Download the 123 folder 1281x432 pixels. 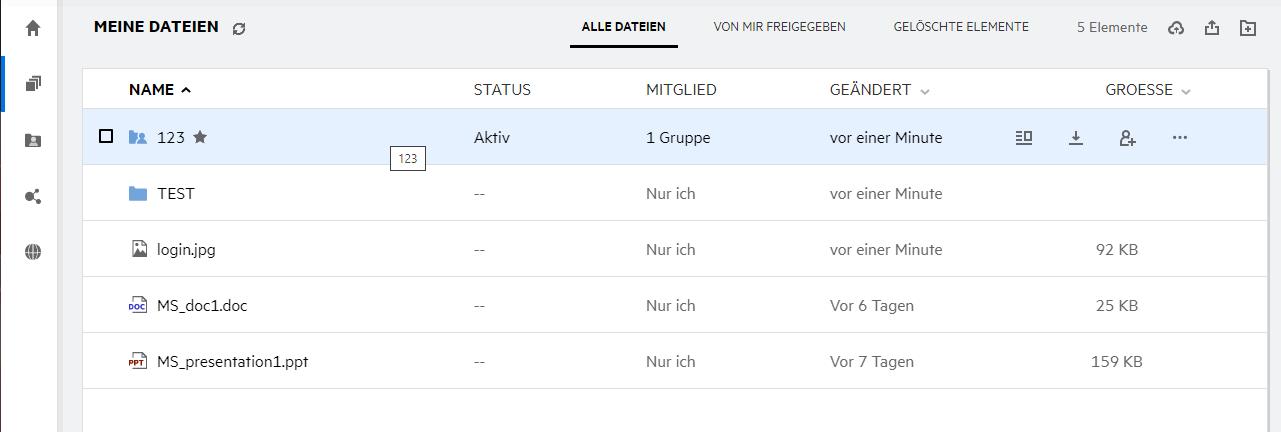click(1076, 138)
